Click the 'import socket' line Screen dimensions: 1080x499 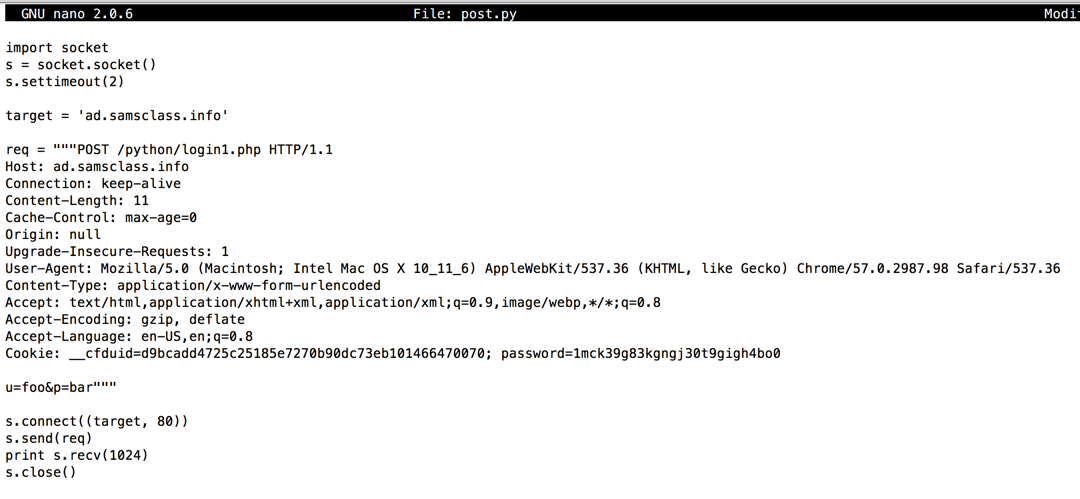point(57,47)
